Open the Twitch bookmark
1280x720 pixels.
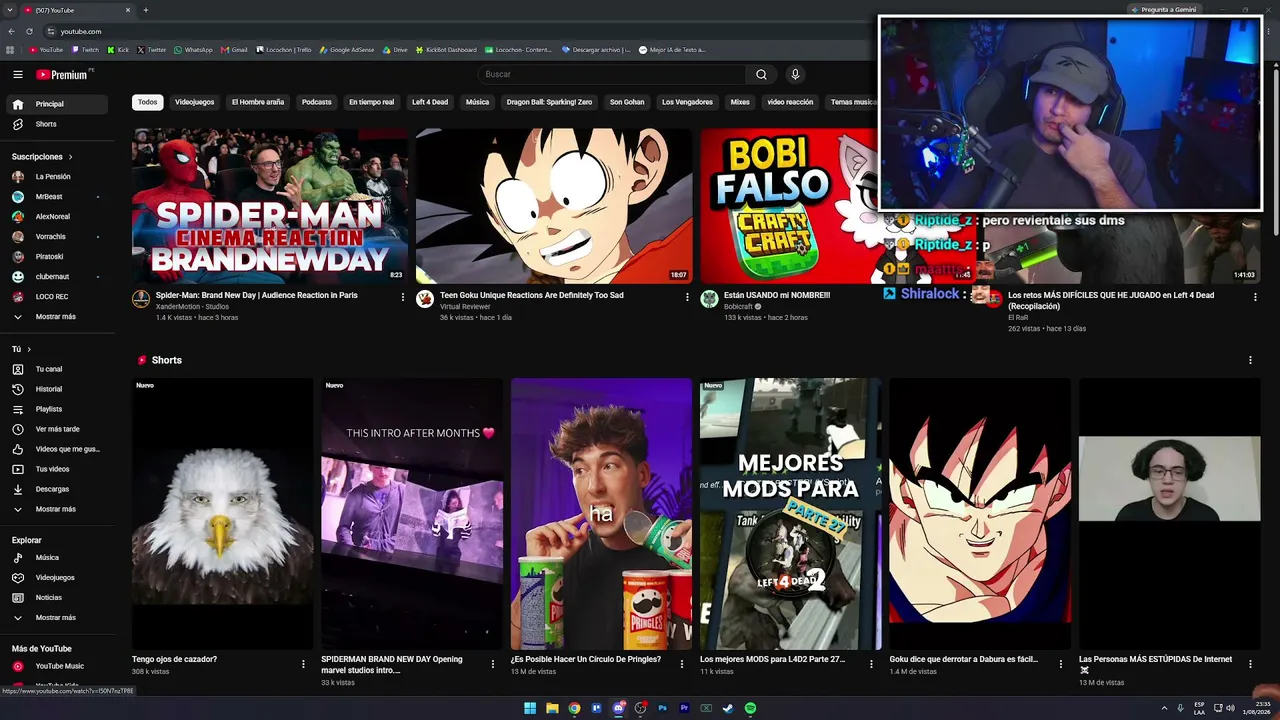[x=85, y=50]
